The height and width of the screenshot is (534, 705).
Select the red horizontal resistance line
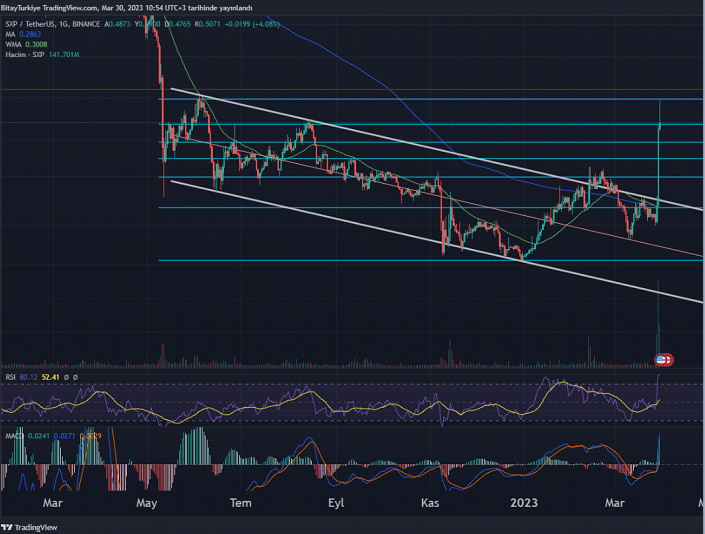coord(352,90)
